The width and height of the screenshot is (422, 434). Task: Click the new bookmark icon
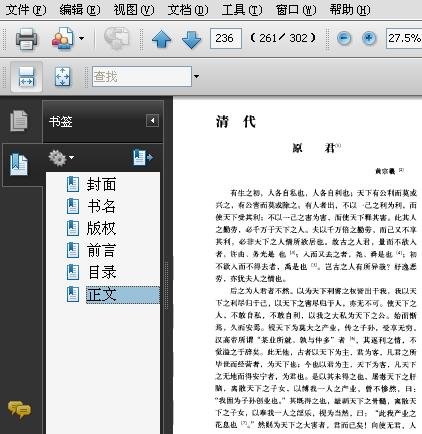point(143,157)
